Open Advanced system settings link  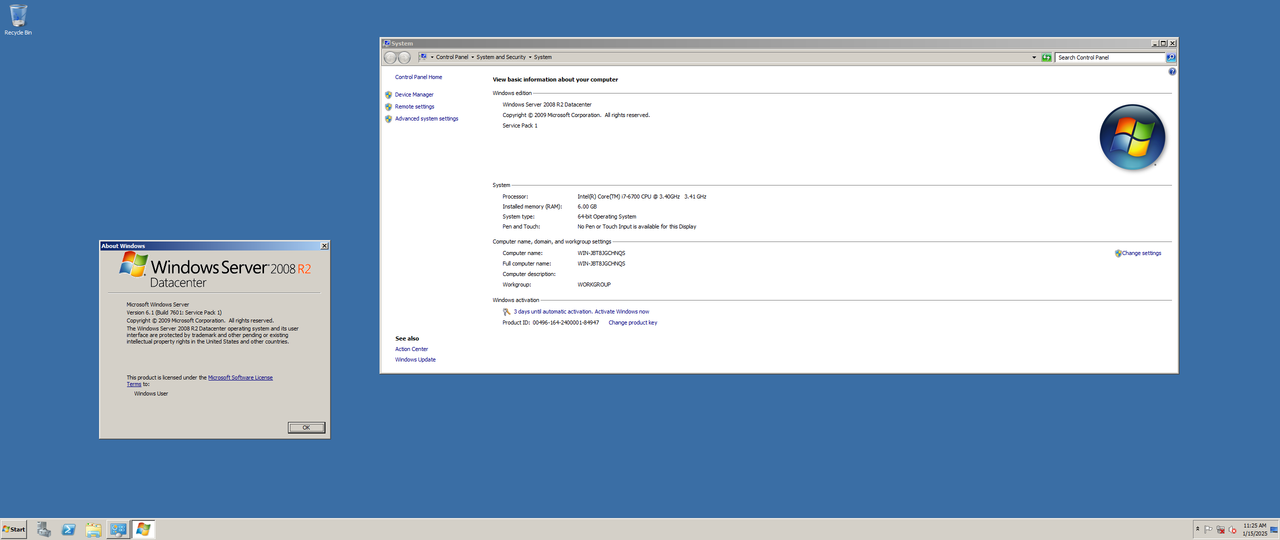(427, 118)
